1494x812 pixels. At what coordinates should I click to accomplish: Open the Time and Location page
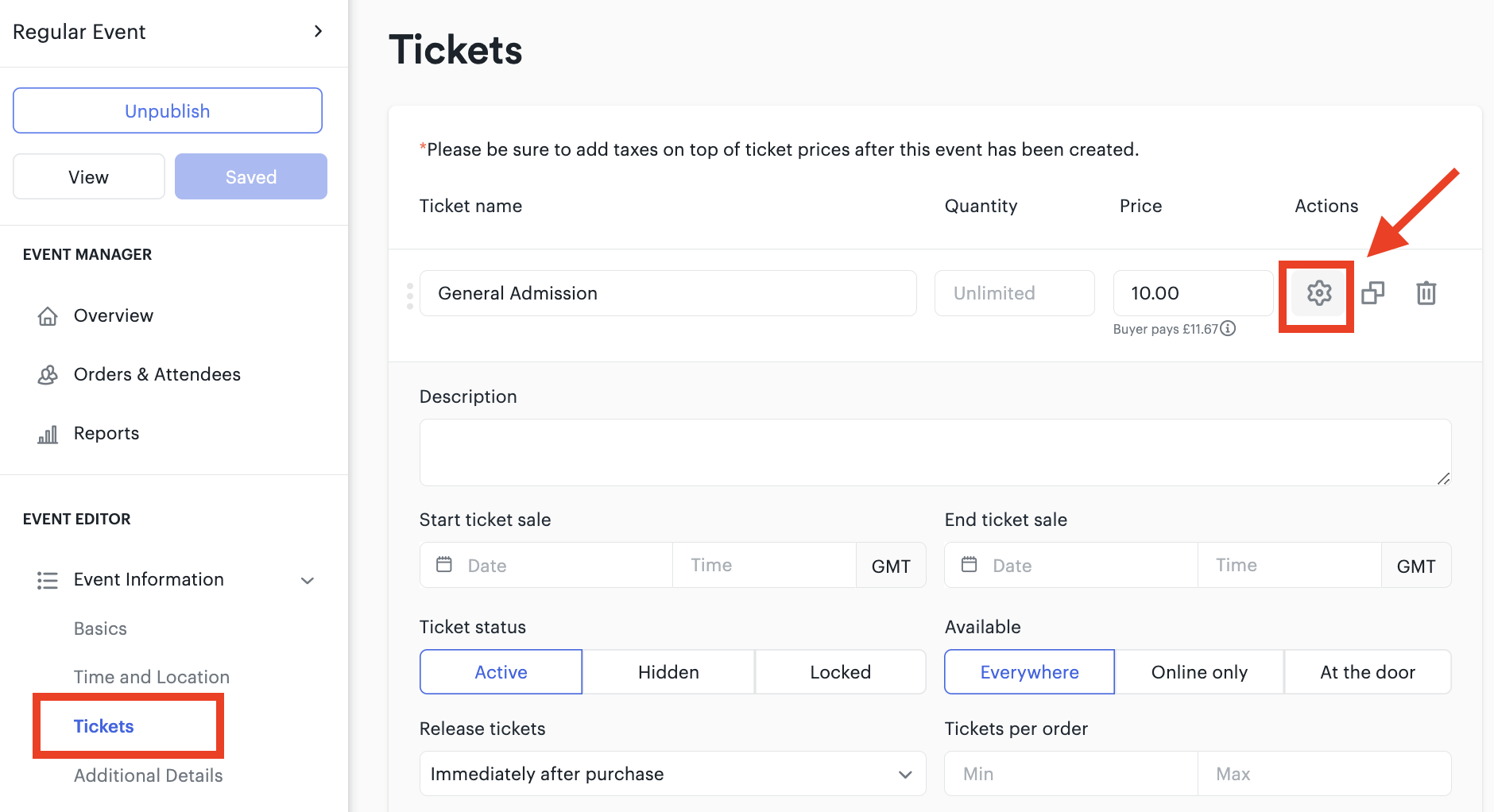tap(152, 677)
